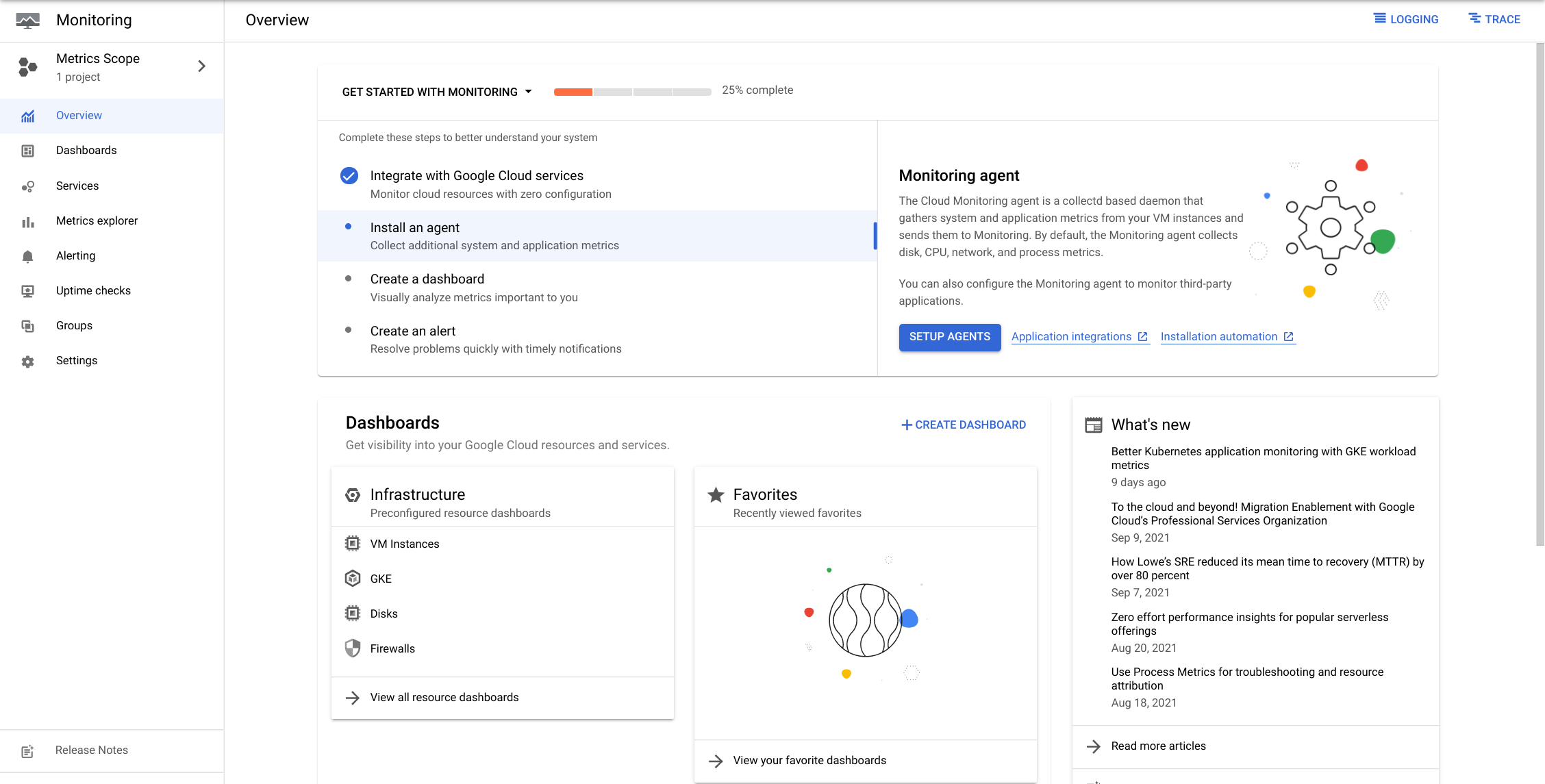Select the Settings gear icon

[27, 360]
